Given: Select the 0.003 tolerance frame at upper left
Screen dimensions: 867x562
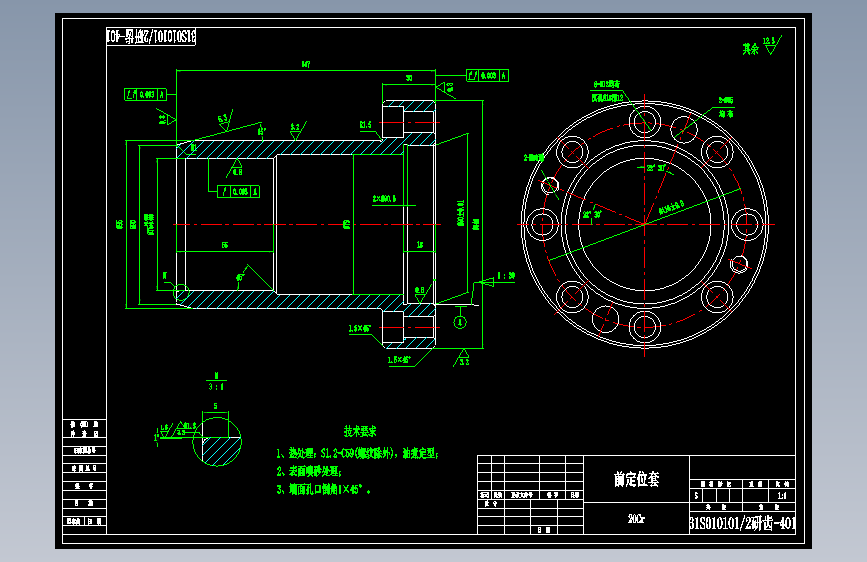Looking at the screenshot, I should coord(145,95).
